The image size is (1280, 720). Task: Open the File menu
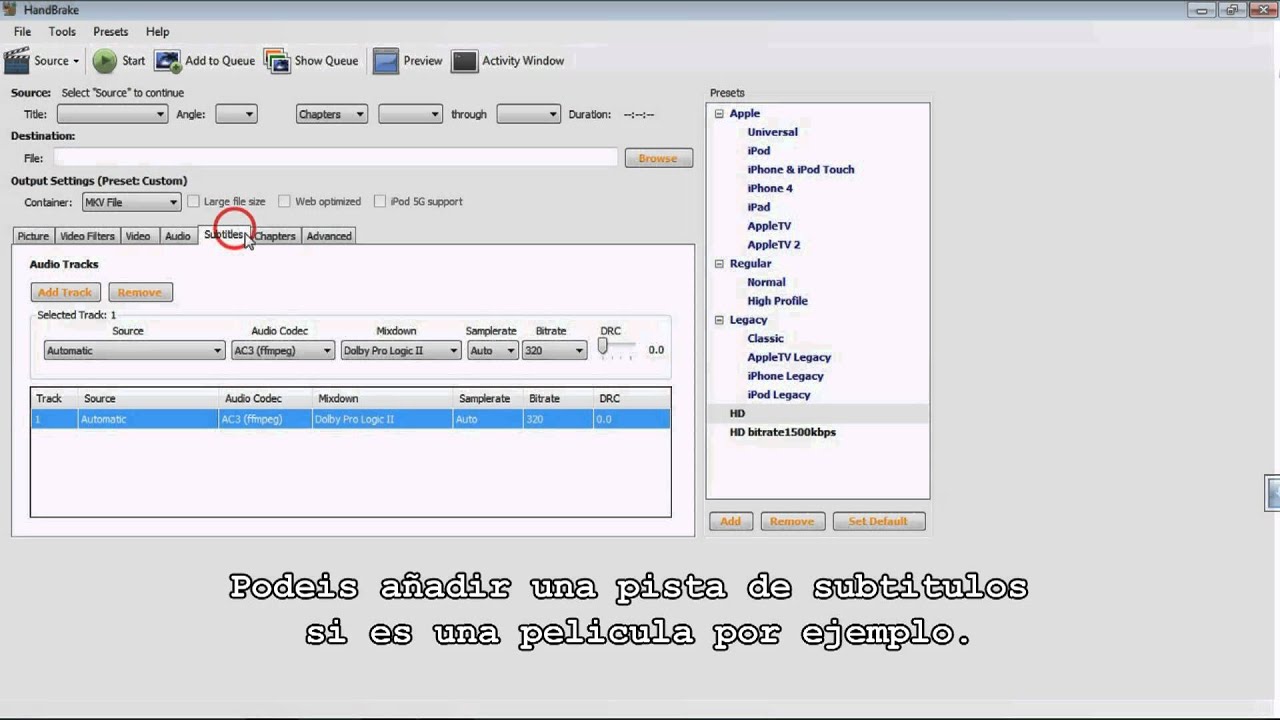22,32
